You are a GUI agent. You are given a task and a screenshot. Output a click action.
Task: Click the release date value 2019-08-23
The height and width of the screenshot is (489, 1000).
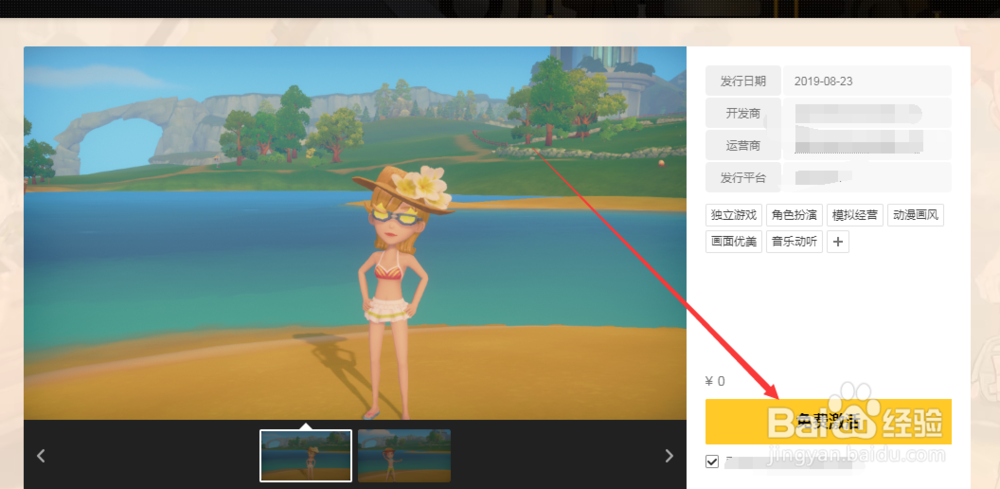(823, 81)
